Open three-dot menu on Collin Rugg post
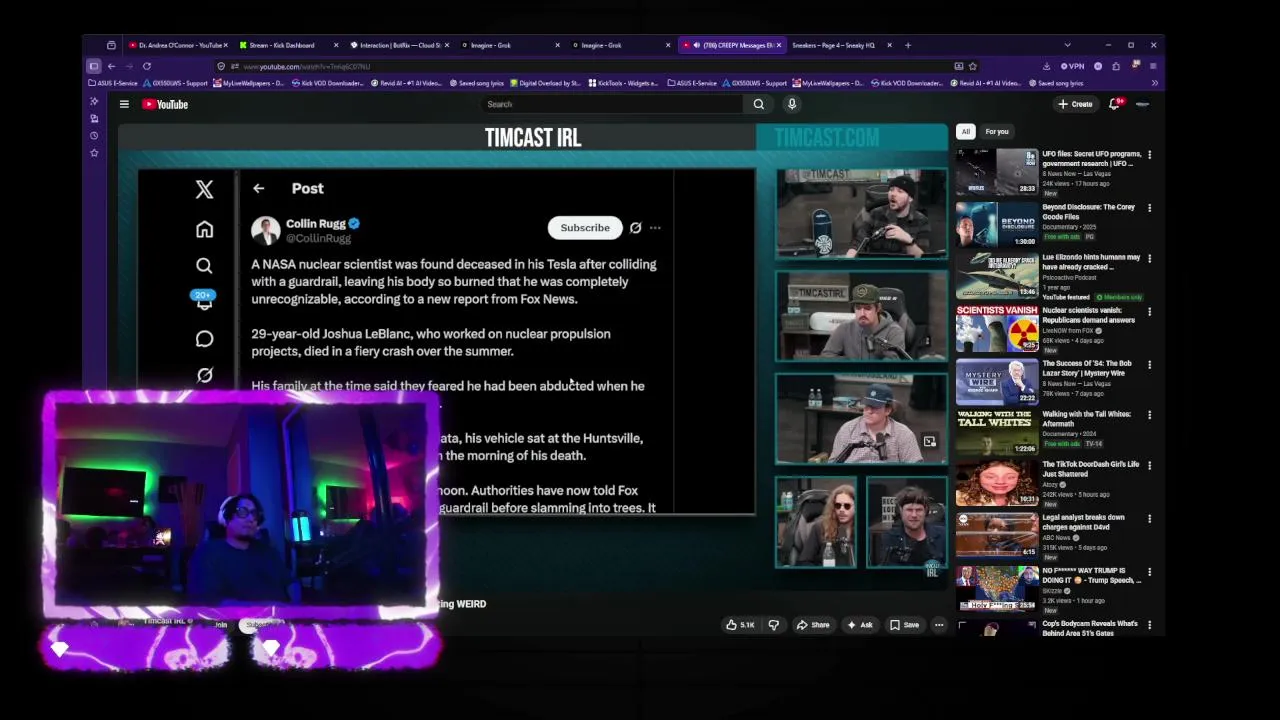 [655, 228]
